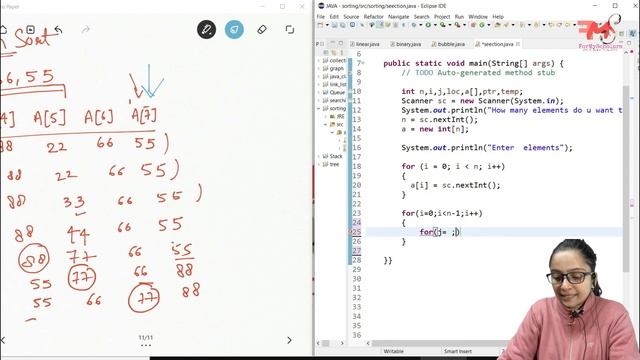
Task: Click the crop/selection tool in notes app
Action: tap(290, 29)
